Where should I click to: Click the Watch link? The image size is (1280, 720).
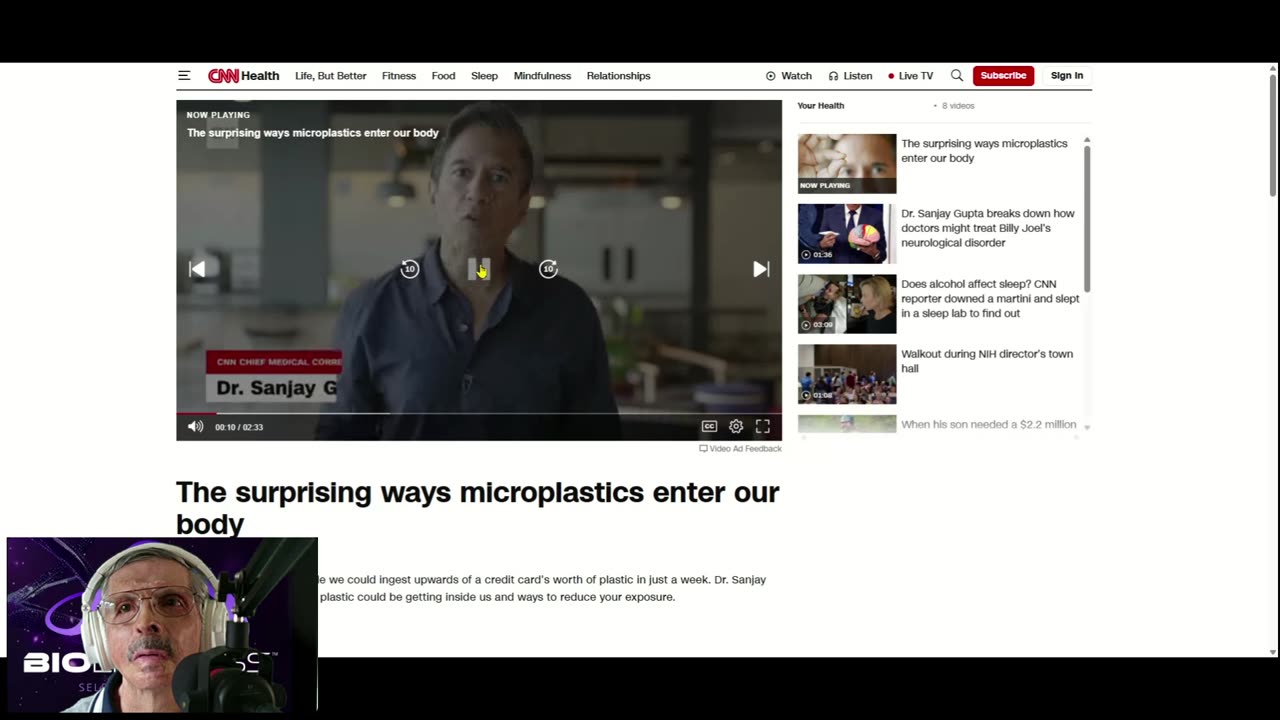(x=789, y=76)
